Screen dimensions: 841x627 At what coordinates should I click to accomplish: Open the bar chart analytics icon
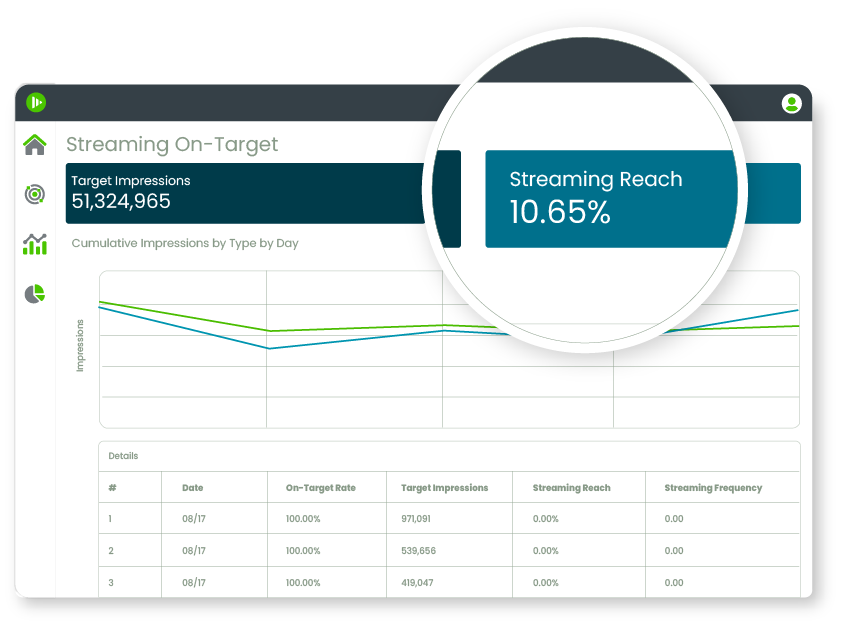[35, 243]
